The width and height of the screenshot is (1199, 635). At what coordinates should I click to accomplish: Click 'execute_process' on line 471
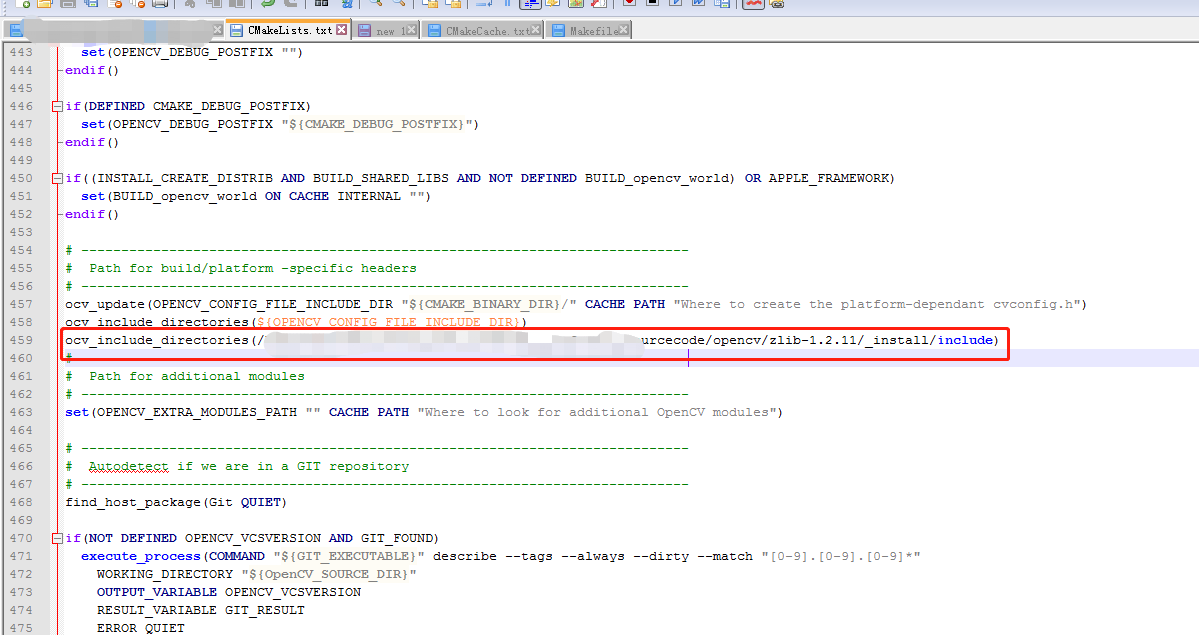point(141,557)
